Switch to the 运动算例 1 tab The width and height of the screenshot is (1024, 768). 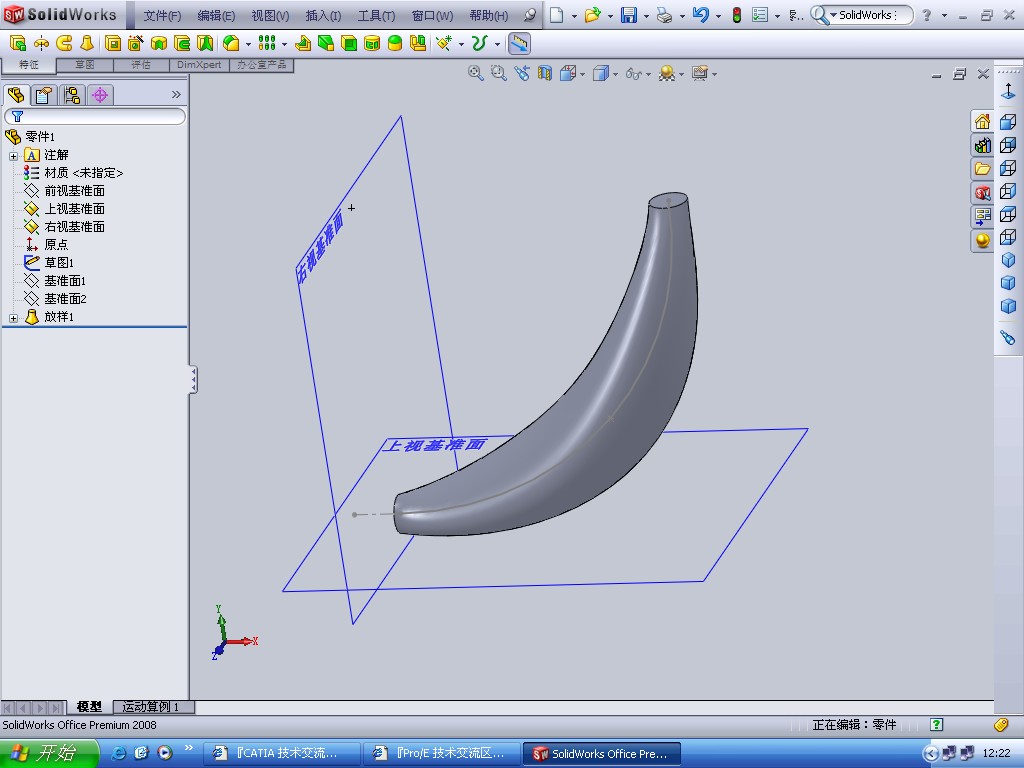(x=151, y=707)
